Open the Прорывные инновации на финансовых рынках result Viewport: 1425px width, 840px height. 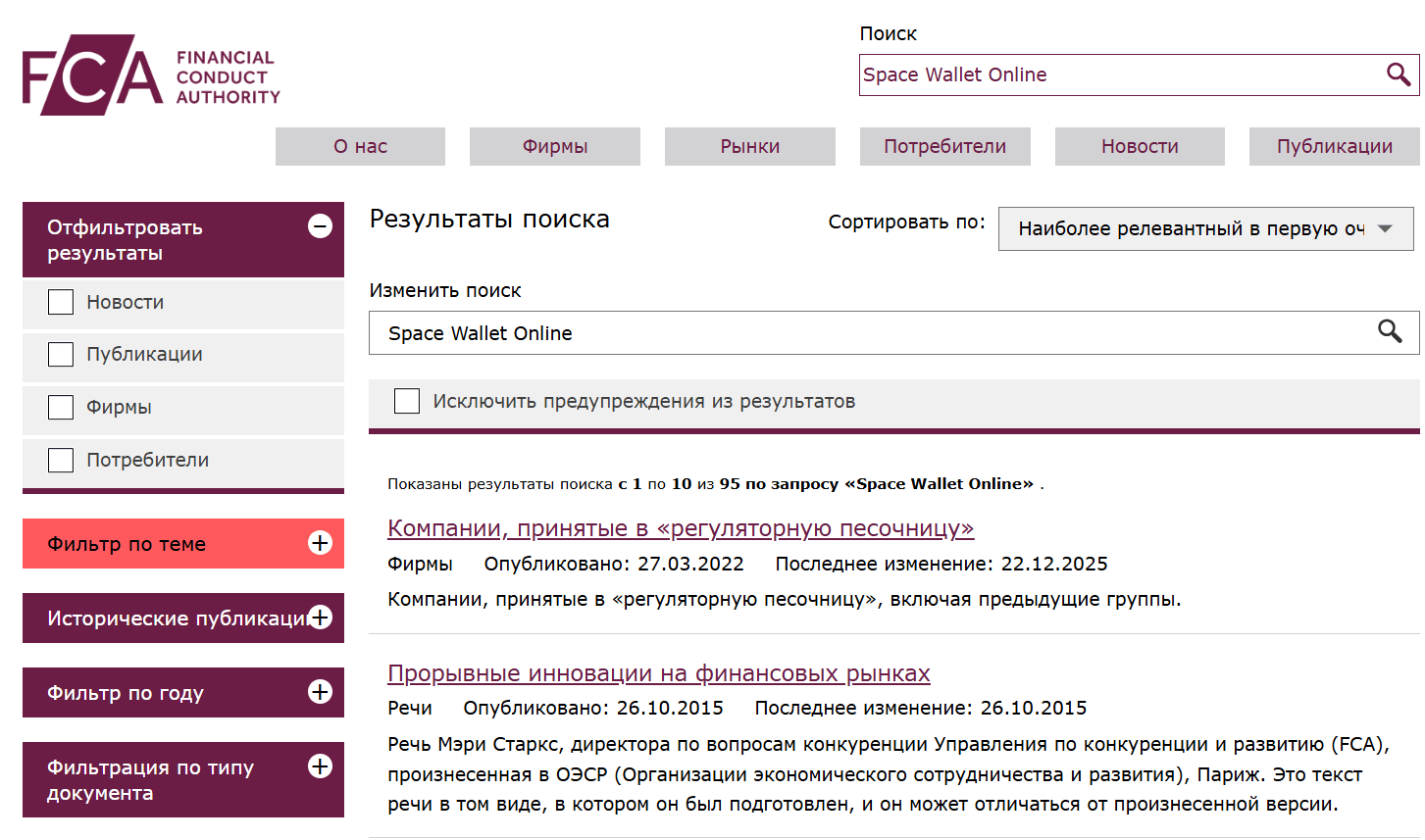(659, 673)
